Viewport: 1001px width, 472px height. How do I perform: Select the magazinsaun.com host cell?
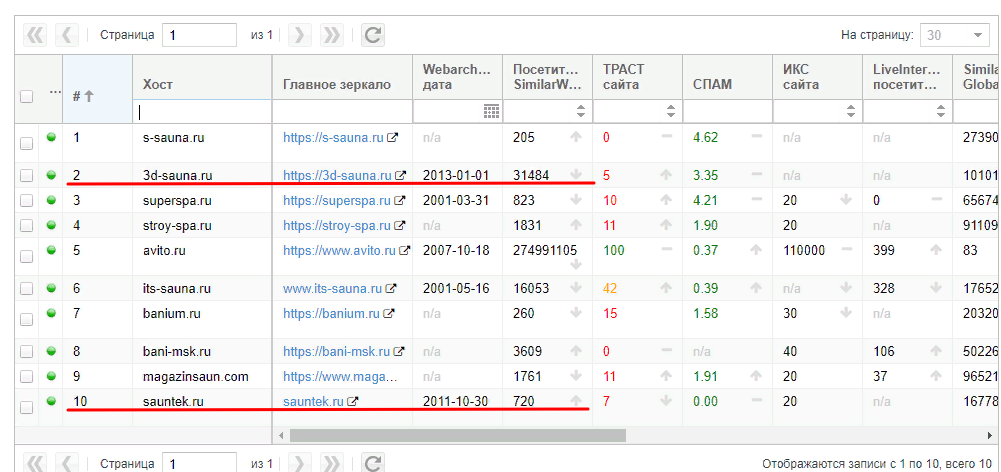pyautogui.click(x=202, y=377)
